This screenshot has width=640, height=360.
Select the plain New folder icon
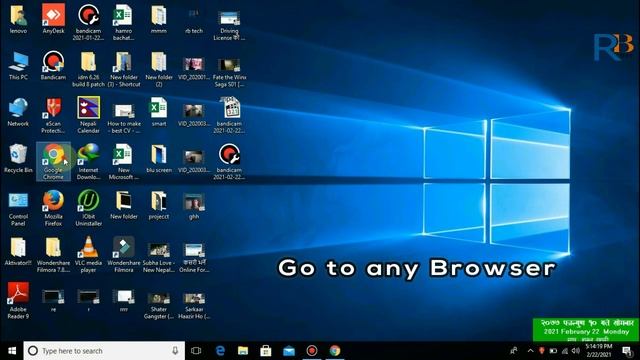pyautogui.click(x=124, y=206)
